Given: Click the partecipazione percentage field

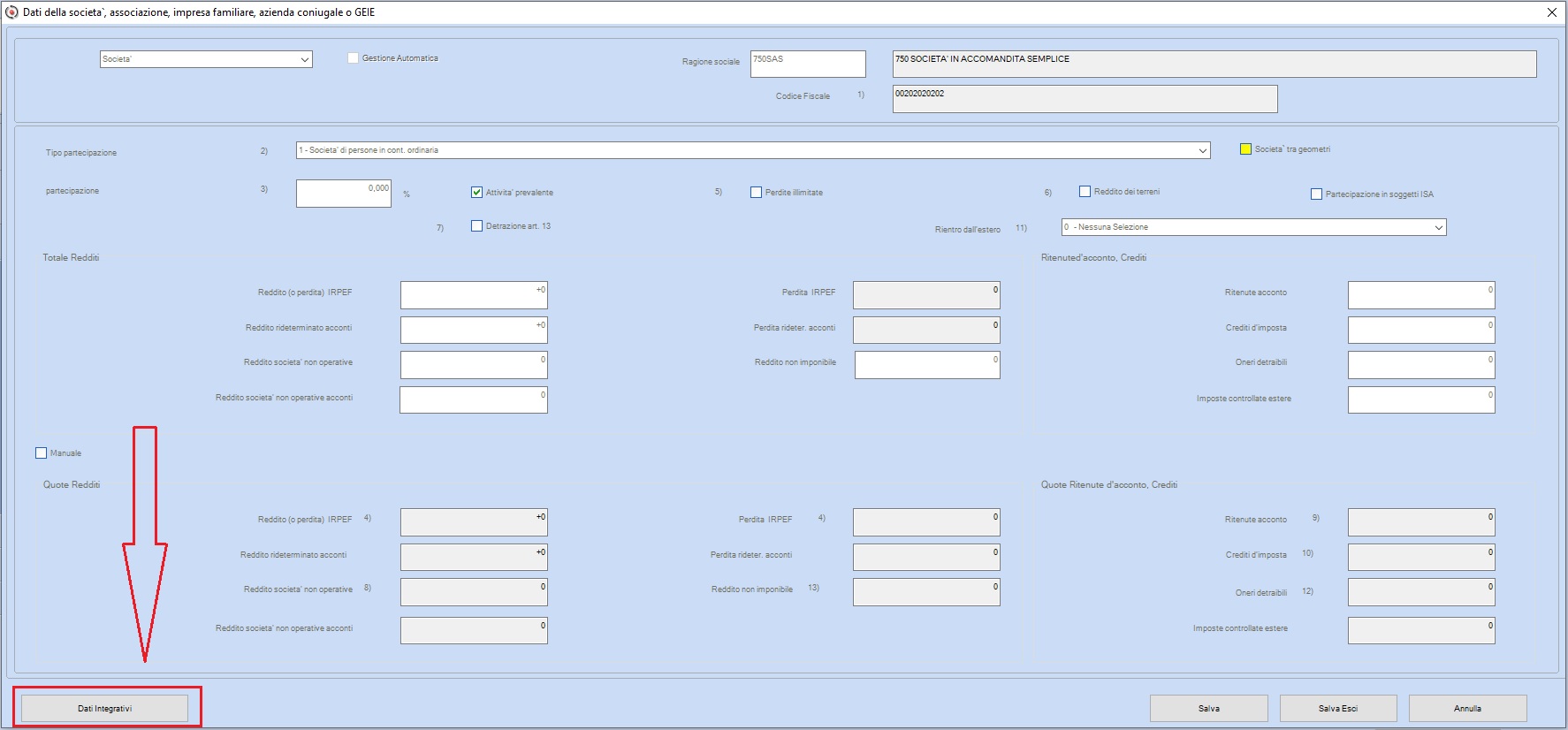Looking at the screenshot, I should [x=344, y=194].
